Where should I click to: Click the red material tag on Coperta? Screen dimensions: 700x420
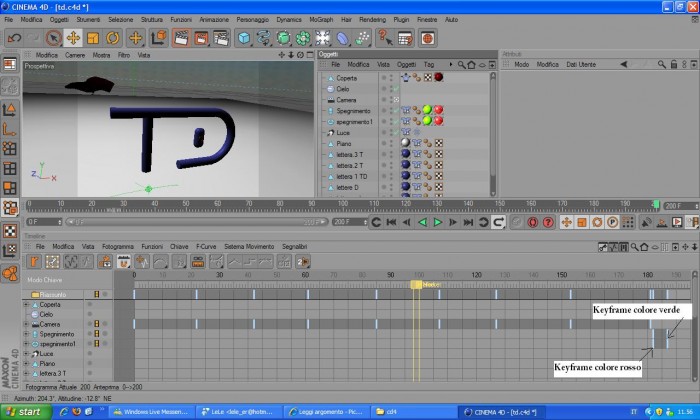coord(438,77)
